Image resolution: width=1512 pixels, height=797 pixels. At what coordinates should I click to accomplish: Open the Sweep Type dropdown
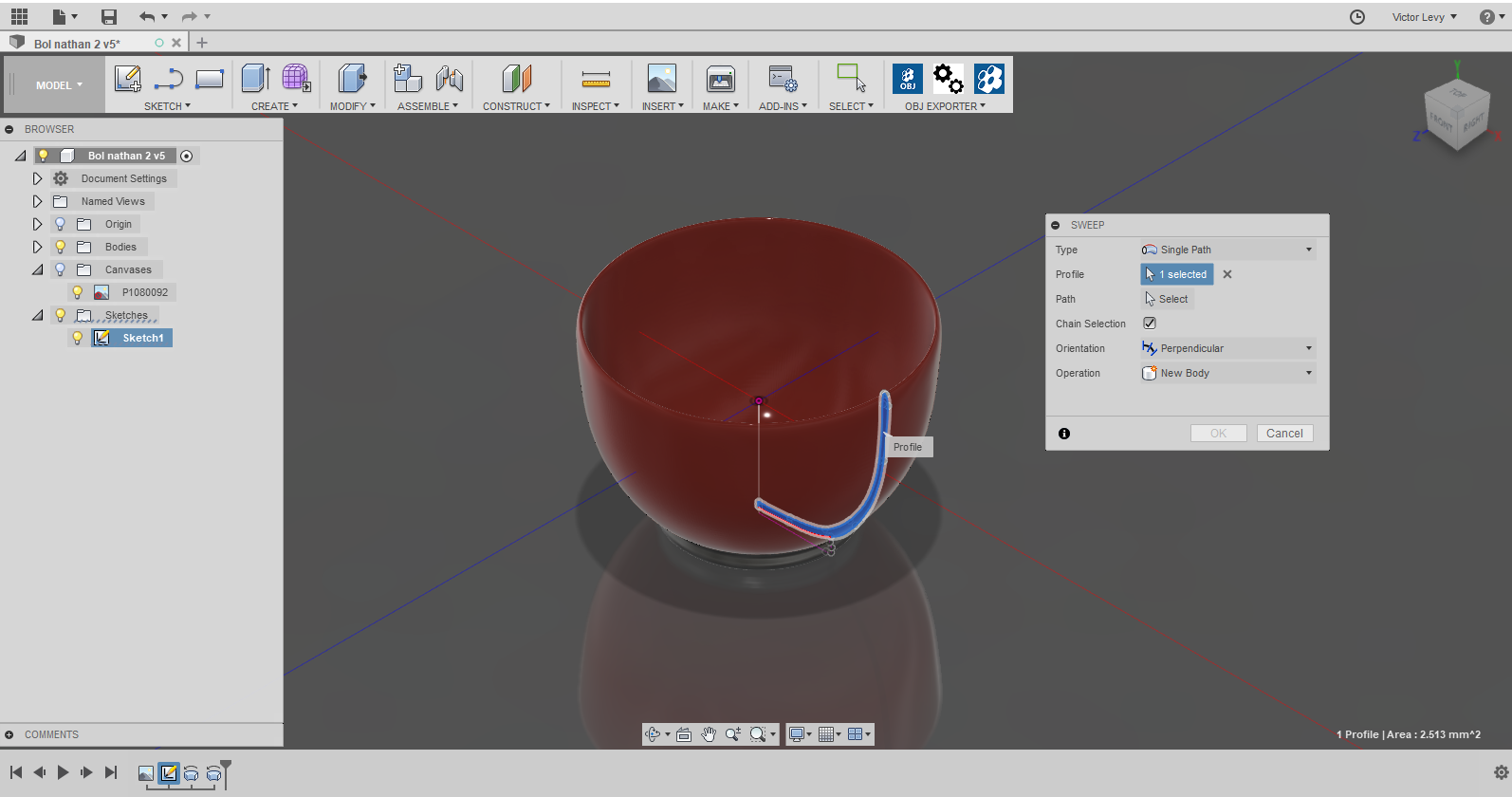(x=1227, y=250)
